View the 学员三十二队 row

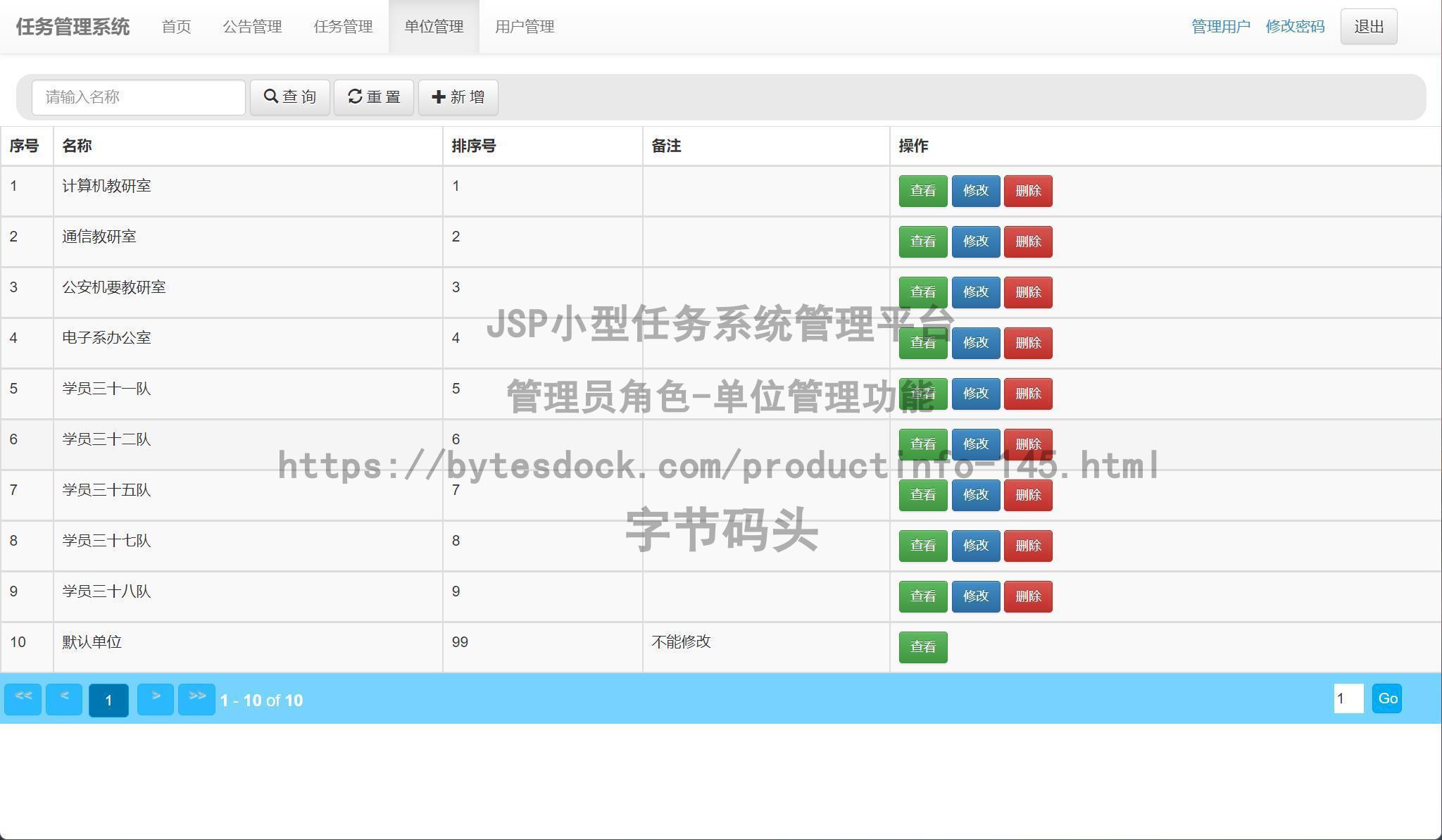(x=923, y=444)
